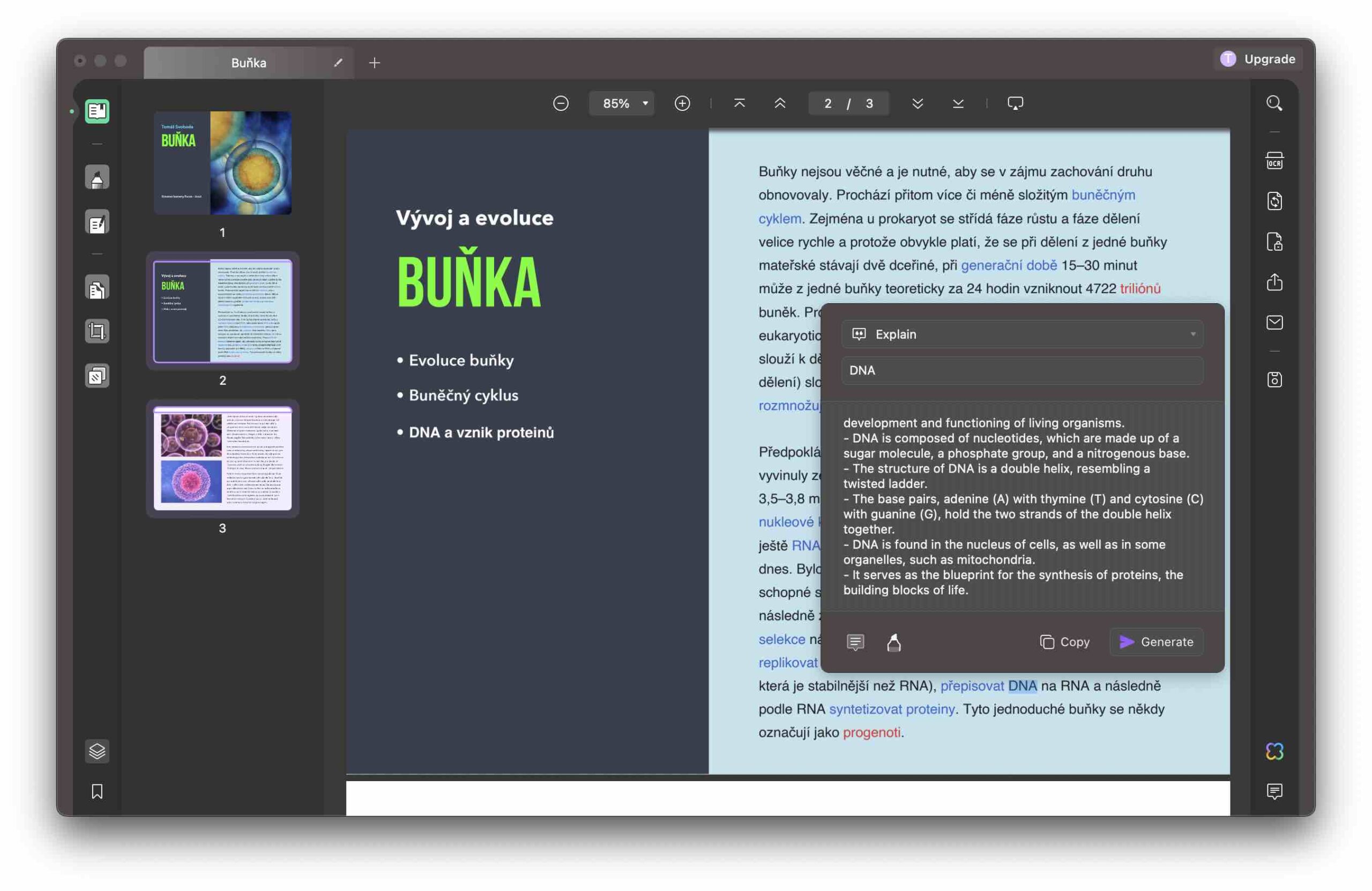Image resolution: width=1372 pixels, height=891 pixels.
Task: Jump to the last page
Action: pyautogui.click(x=958, y=103)
